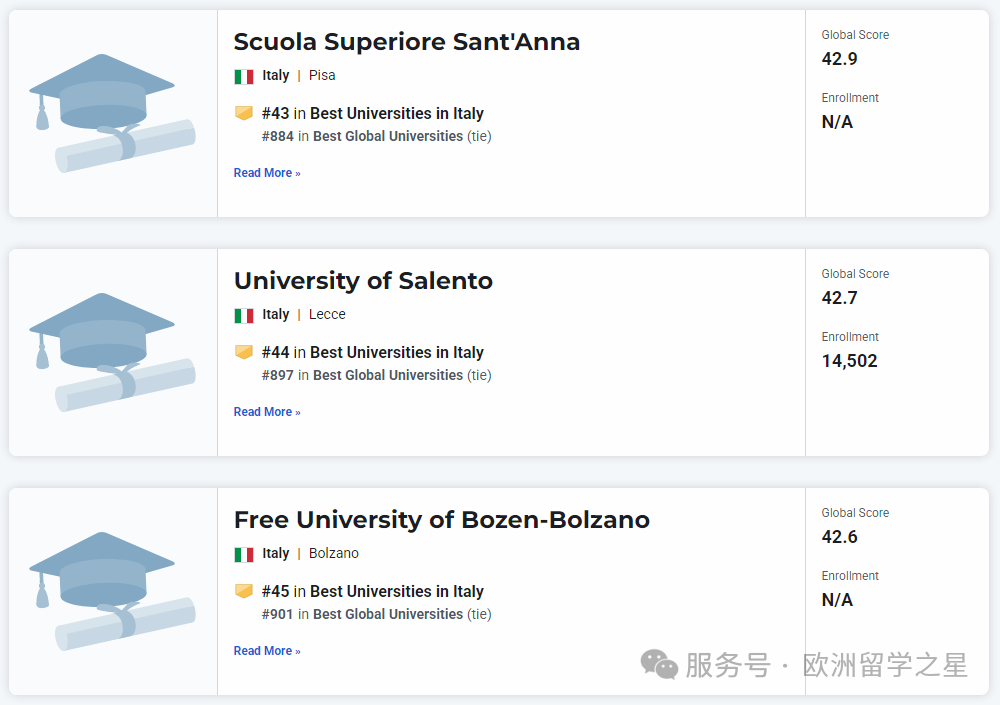Click the #897 Best Global Universities ranking
The image size is (1000, 705).
click(376, 375)
